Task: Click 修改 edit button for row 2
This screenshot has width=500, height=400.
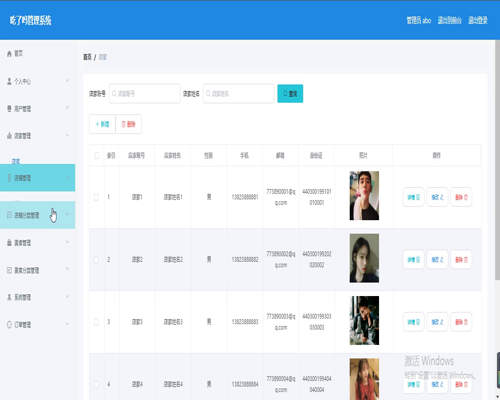Action: coord(437,259)
